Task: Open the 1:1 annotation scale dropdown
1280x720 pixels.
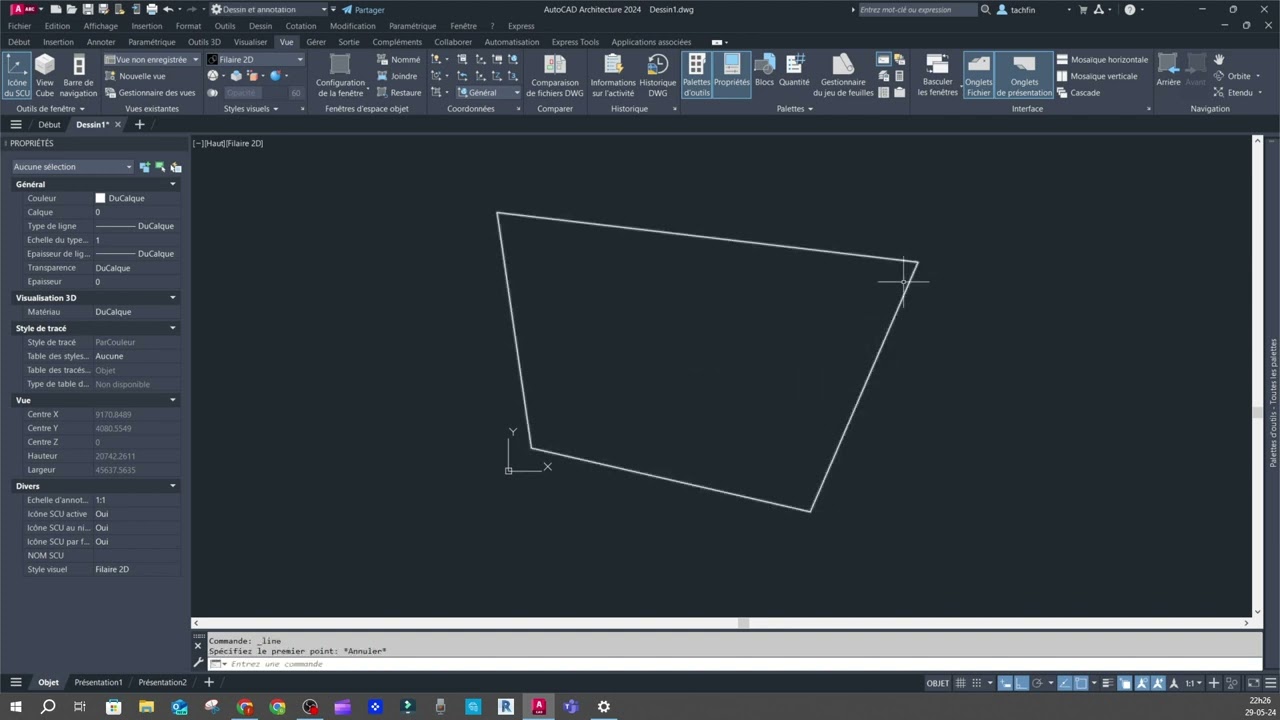Action: pyautogui.click(x=1194, y=683)
